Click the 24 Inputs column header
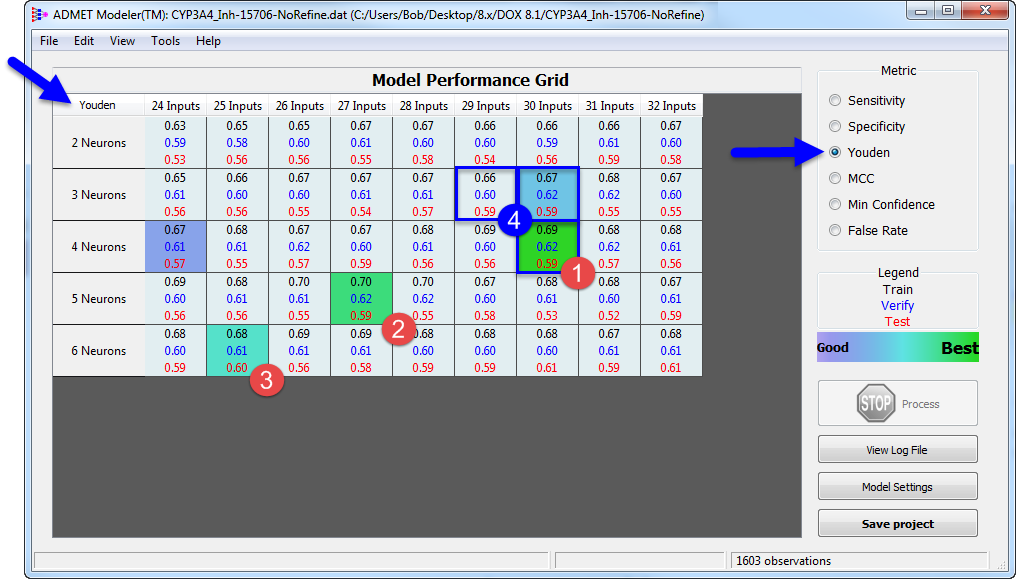This screenshot has width=1026, height=579. 175,105
